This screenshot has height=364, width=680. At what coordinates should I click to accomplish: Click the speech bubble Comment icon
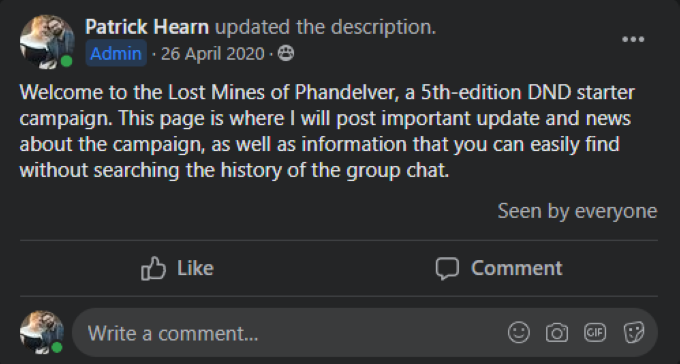click(x=447, y=268)
